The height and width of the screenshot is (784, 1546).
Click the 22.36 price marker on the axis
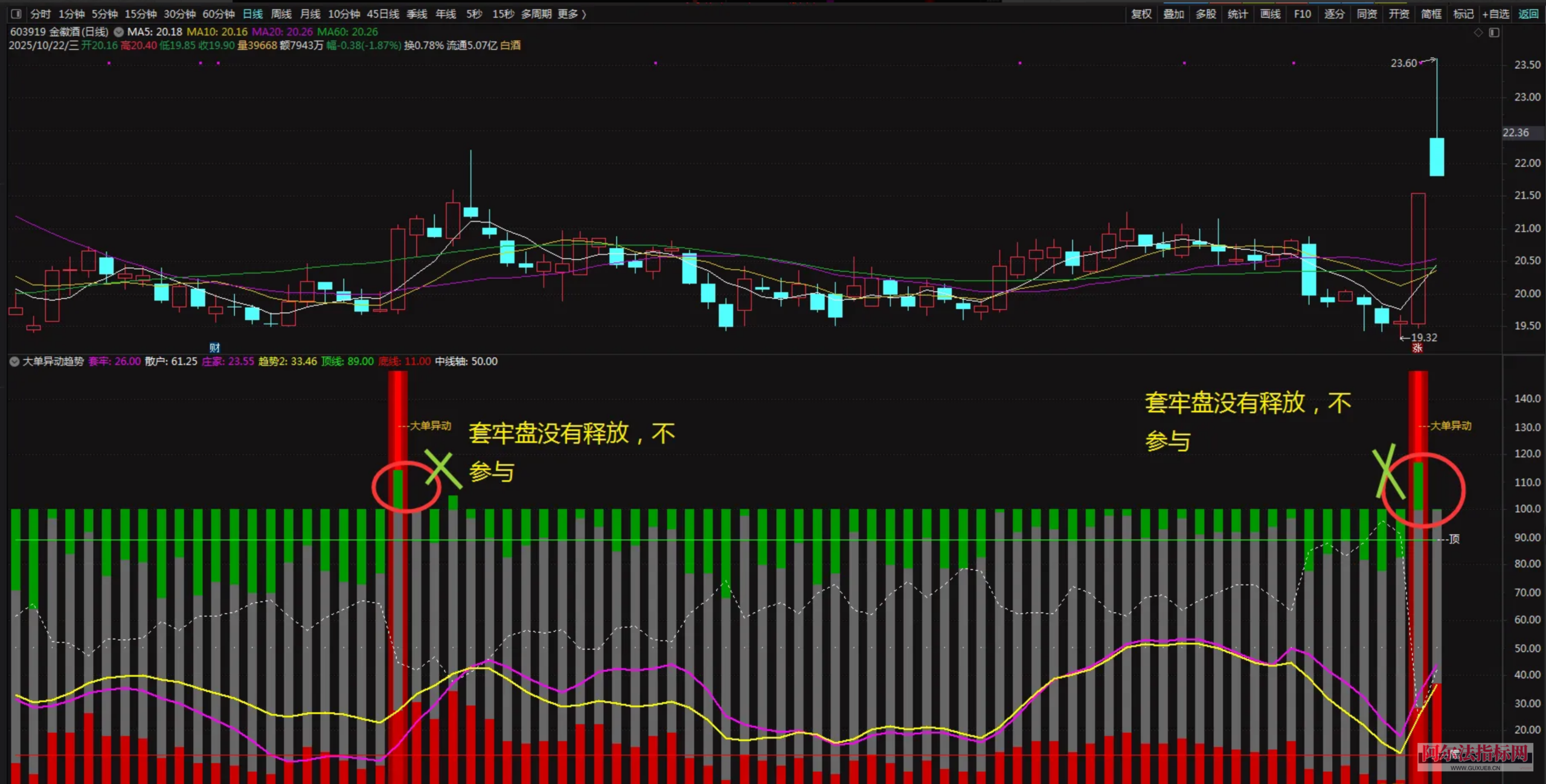point(1516,132)
